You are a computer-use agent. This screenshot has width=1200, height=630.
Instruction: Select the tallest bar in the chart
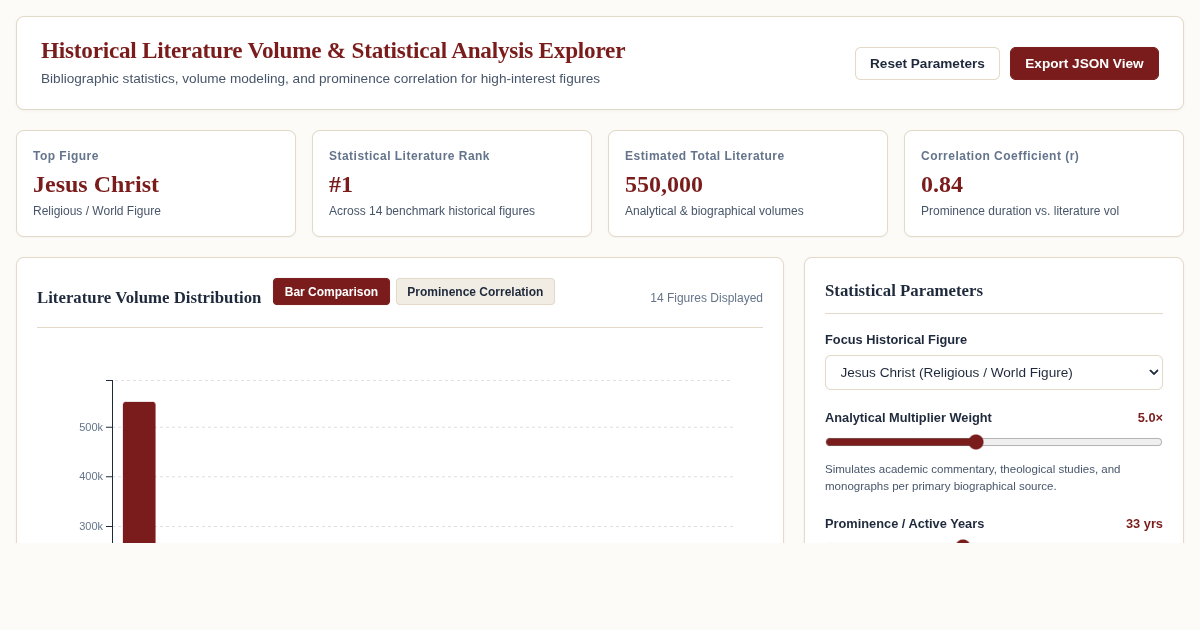click(139, 472)
